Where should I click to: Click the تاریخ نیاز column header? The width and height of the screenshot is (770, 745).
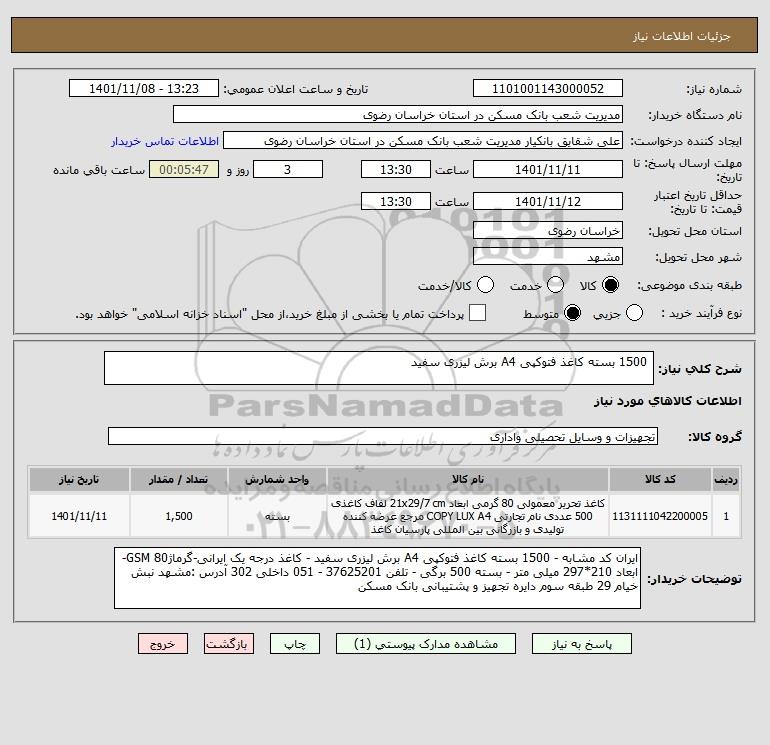tap(79, 479)
